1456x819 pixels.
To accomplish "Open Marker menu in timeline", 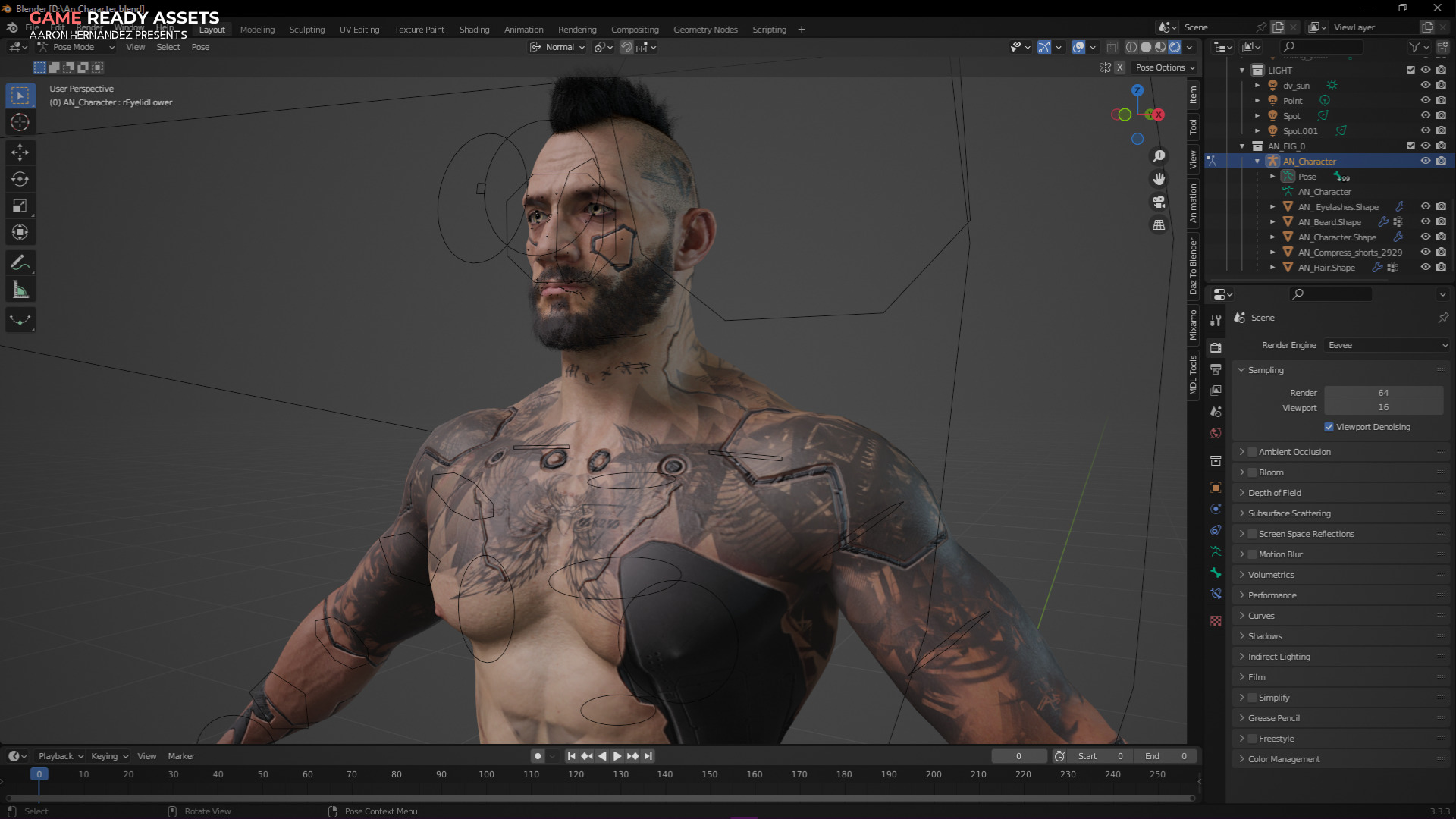I will 181,756.
